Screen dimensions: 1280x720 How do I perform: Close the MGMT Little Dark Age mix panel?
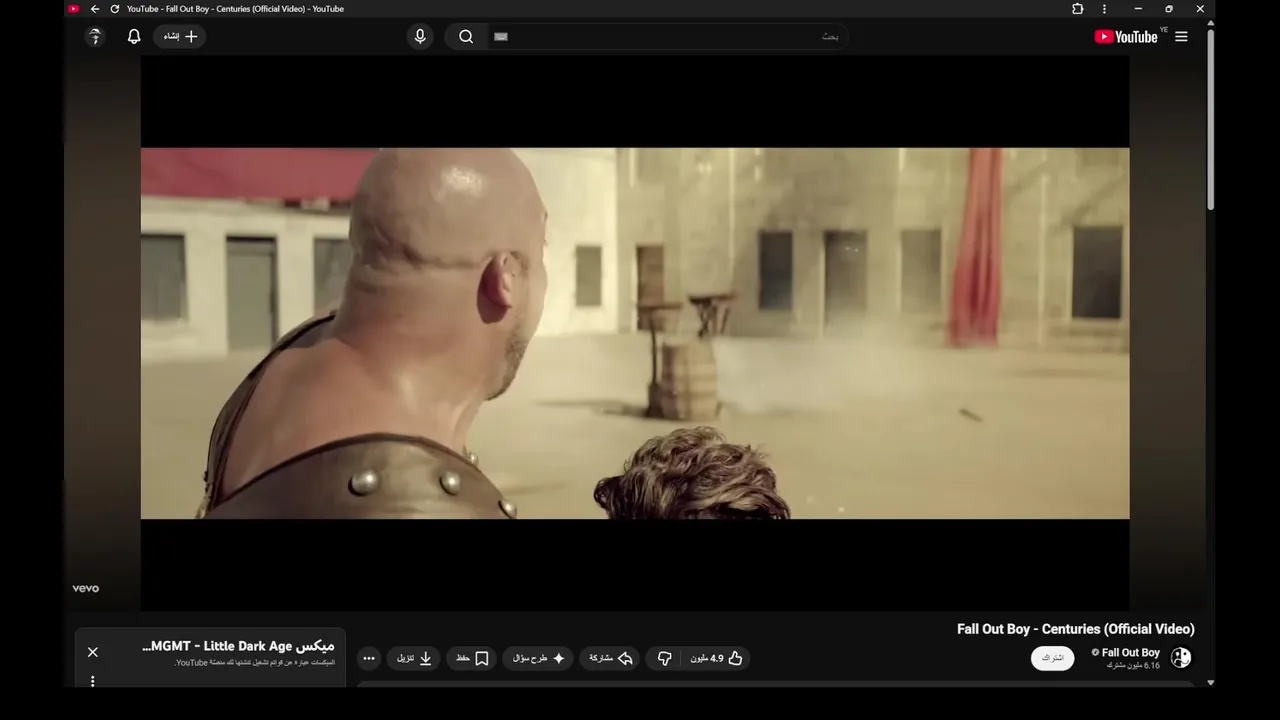click(93, 652)
